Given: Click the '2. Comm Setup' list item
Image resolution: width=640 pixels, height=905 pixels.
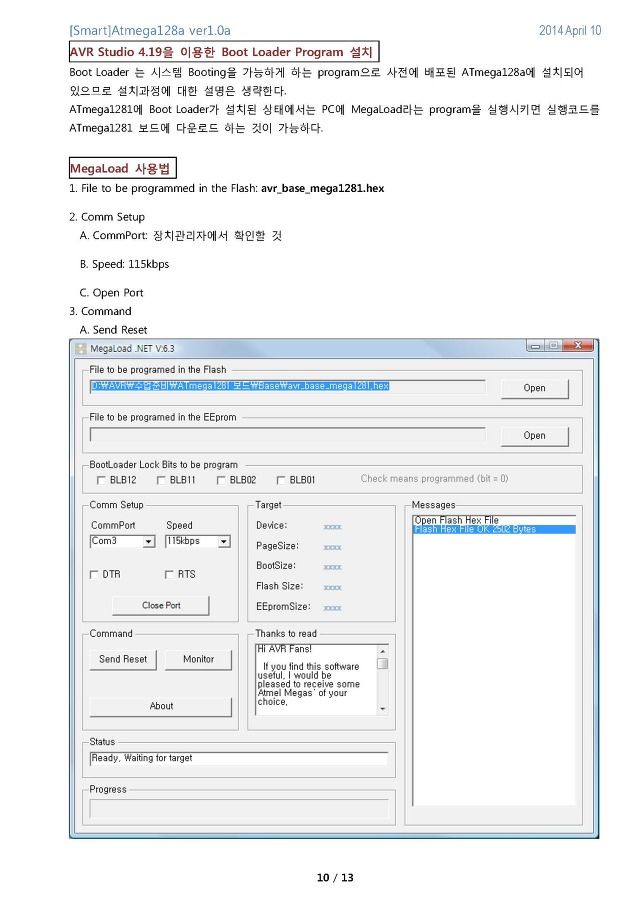Looking at the screenshot, I should pyautogui.click(x=107, y=217).
